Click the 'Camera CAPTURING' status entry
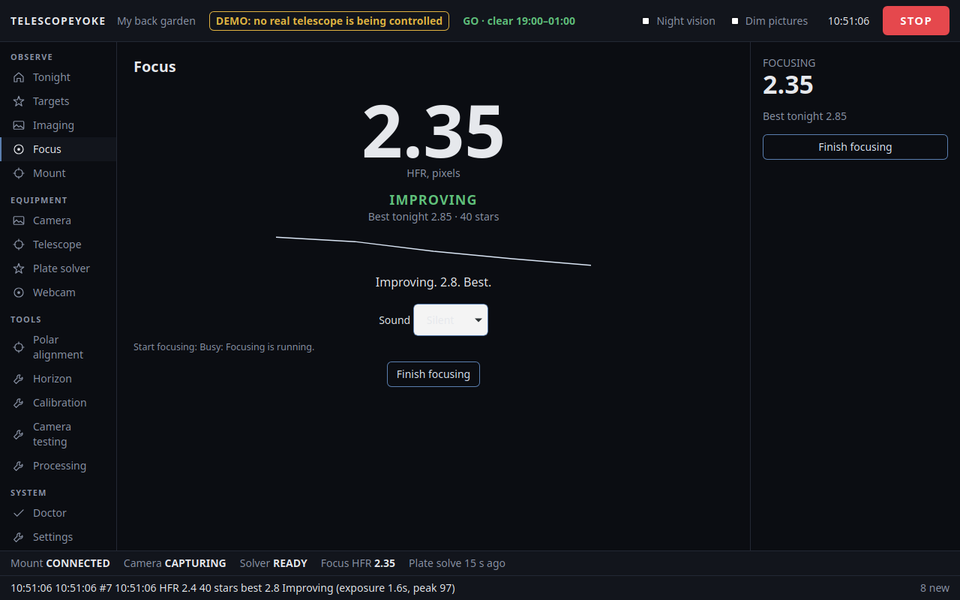The width and height of the screenshot is (960, 600). click(x=174, y=563)
